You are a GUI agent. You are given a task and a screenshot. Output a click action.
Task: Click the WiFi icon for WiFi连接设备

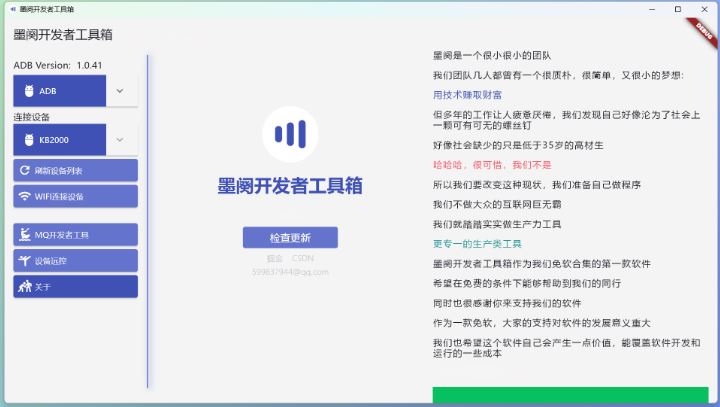tap(24, 197)
